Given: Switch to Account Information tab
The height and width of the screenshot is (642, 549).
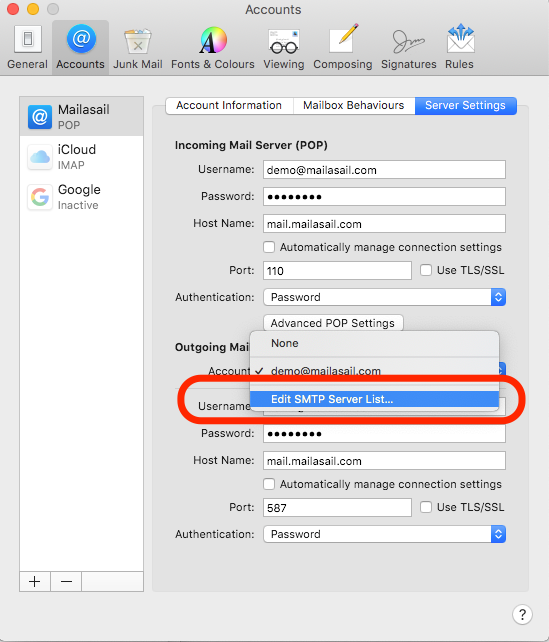Looking at the screenshot, I should (x=229, y=106).
